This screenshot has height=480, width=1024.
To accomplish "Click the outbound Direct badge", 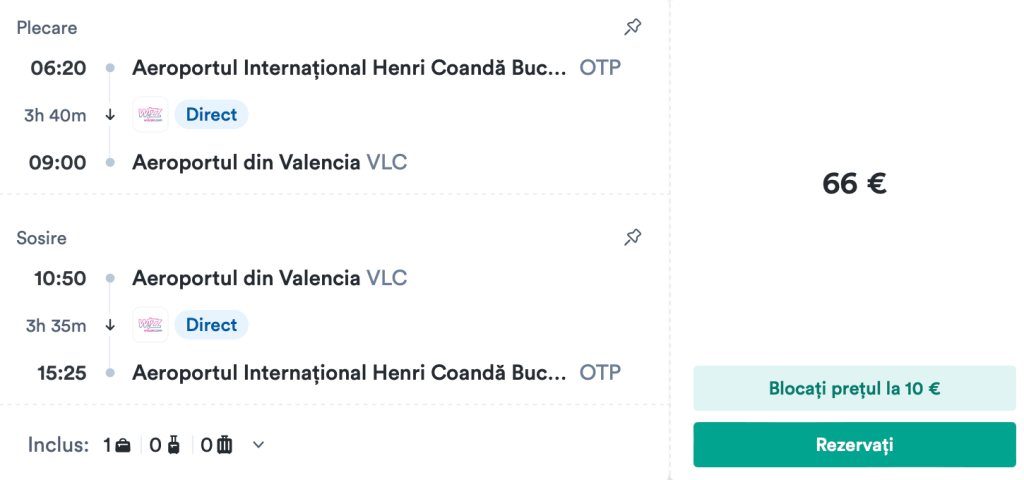I will click(x=211, y=115).
